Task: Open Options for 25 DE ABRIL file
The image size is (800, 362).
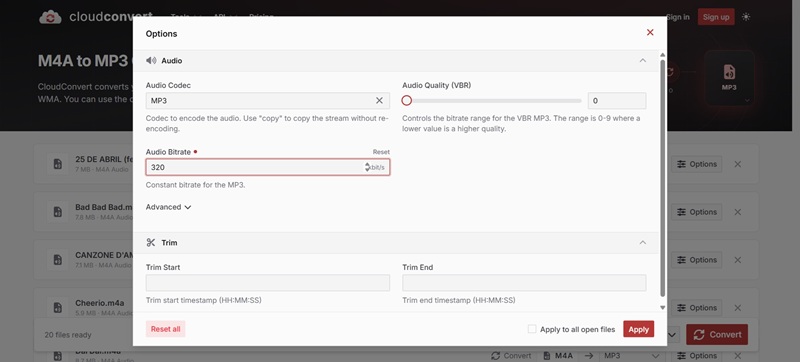Action: (696, 164)
